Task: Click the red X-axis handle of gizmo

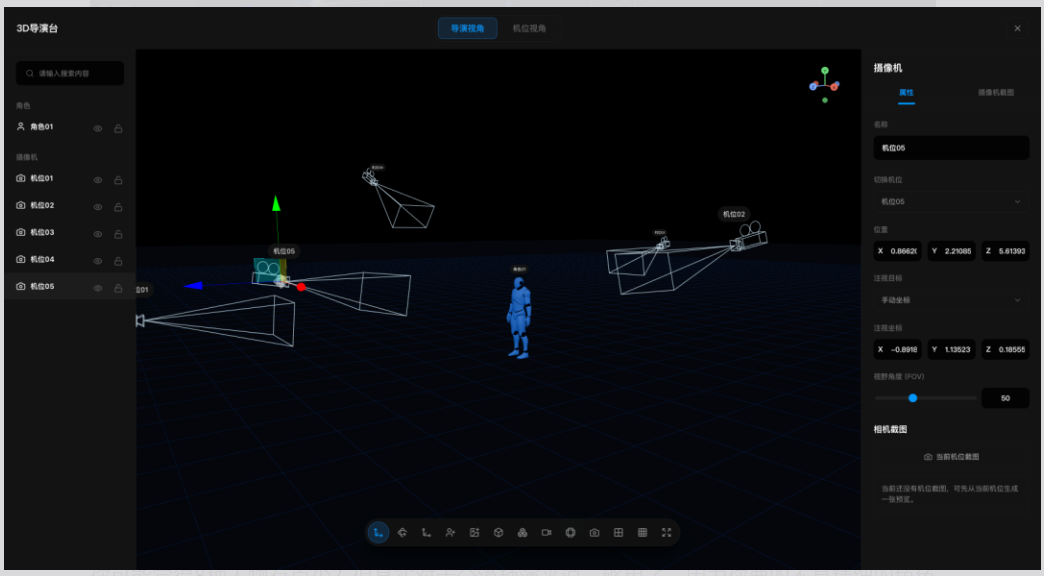Action: [x=301, y=287]
